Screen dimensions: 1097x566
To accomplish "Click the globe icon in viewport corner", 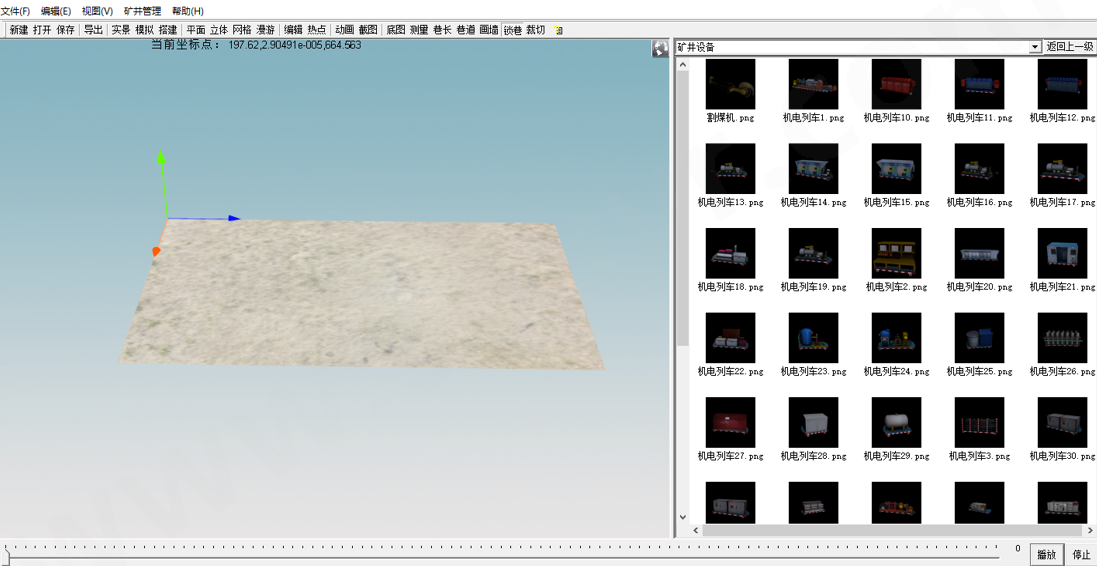I will (660, 48).
